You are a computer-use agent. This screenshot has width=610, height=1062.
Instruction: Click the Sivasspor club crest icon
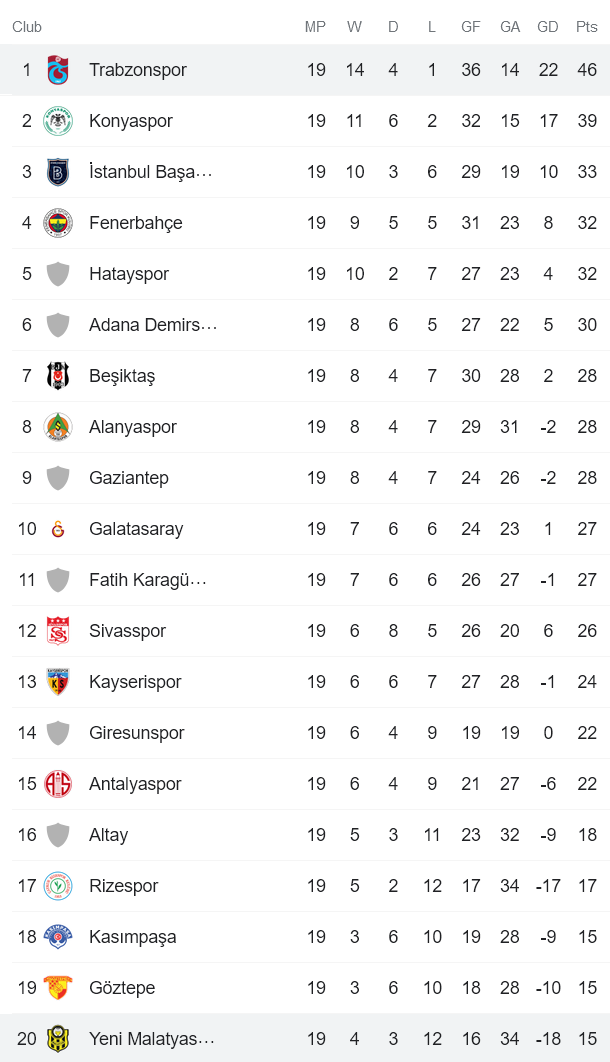(x=57, y=631)
